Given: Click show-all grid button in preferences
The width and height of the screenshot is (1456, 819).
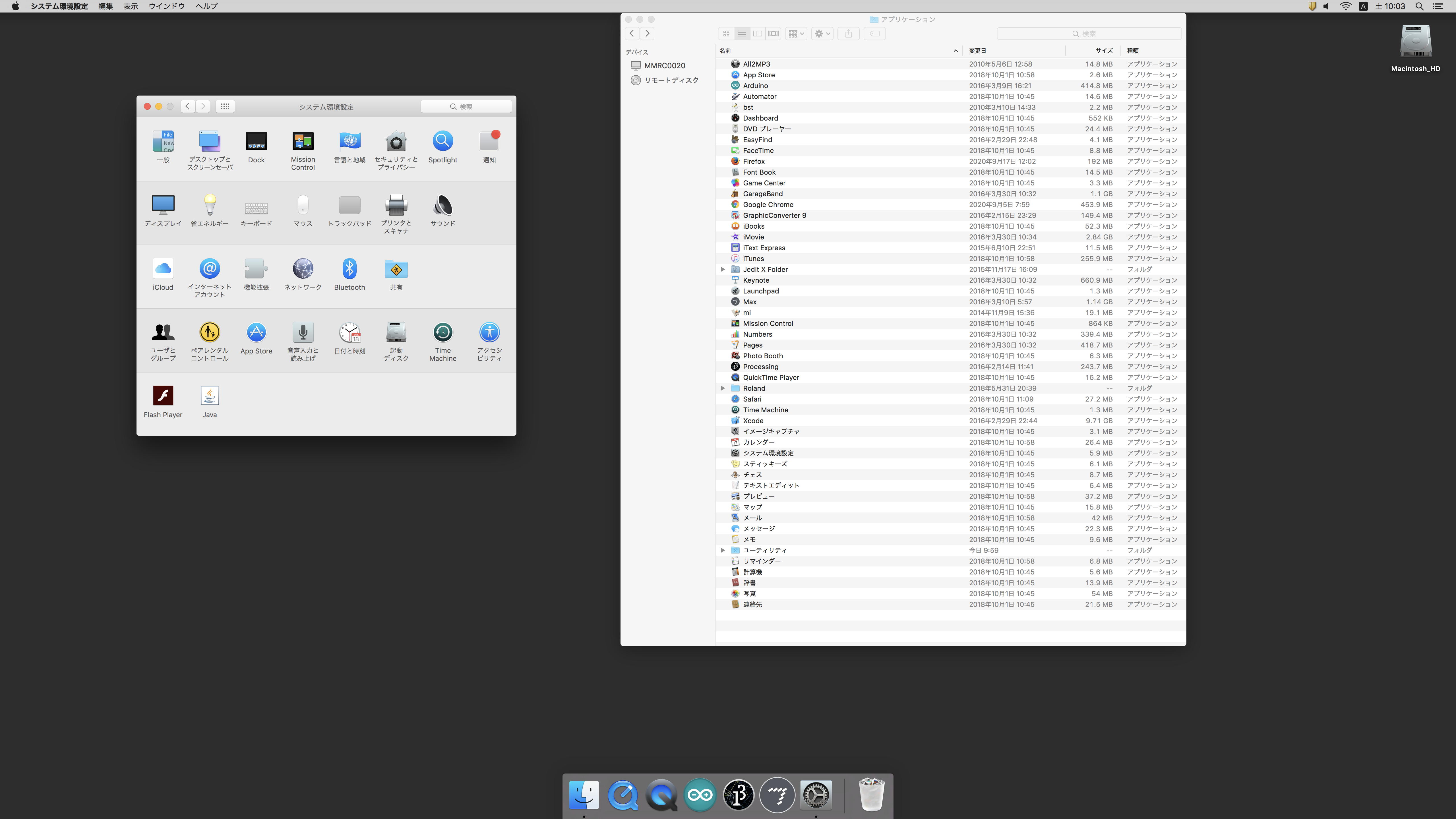Looking at the screenshot, I should point(224,106).
